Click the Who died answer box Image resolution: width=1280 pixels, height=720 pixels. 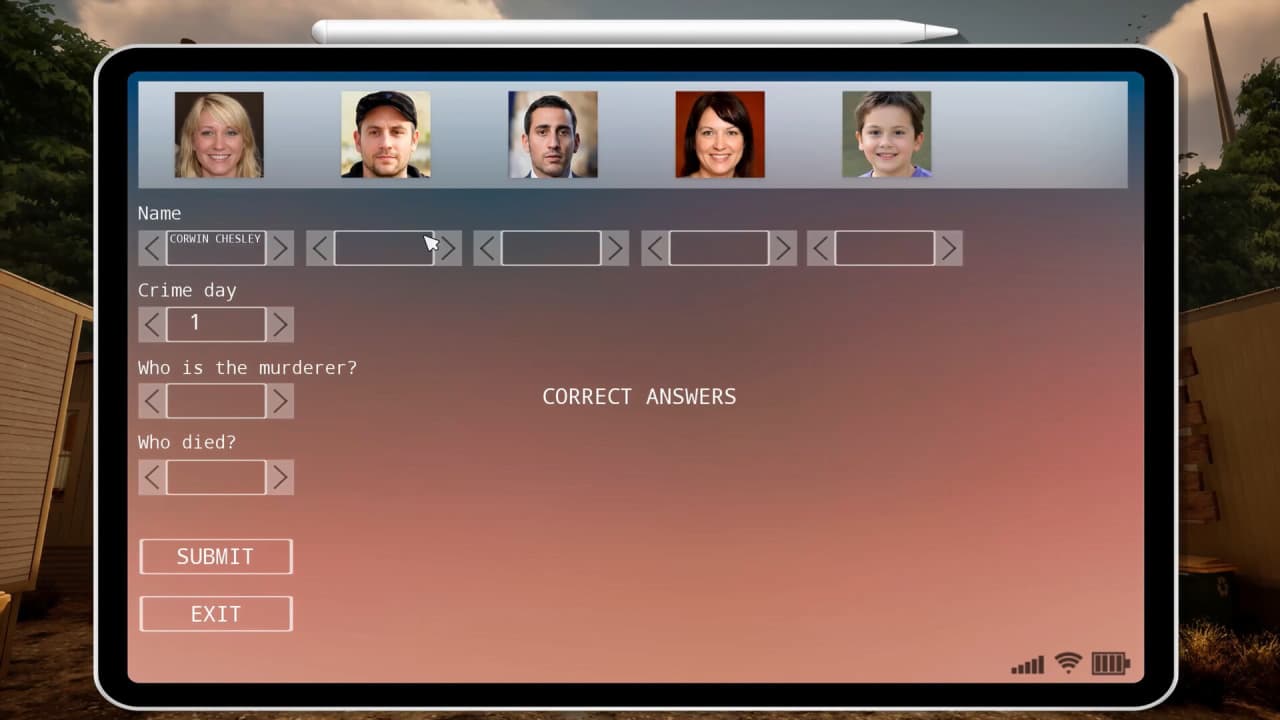(x=216, y=477)
